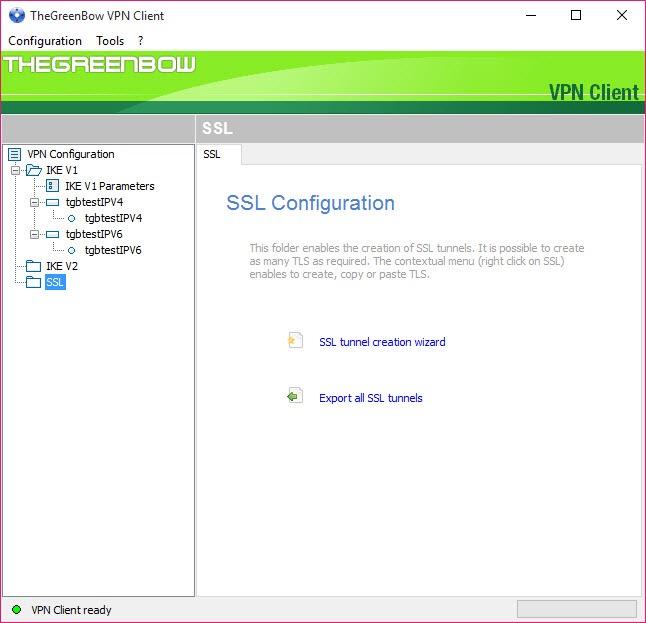This screenshot has width=646, height=623.
Task: Select the parent tgbtestIPV4 Phase 1 entry
Action: tap(94, 202)
